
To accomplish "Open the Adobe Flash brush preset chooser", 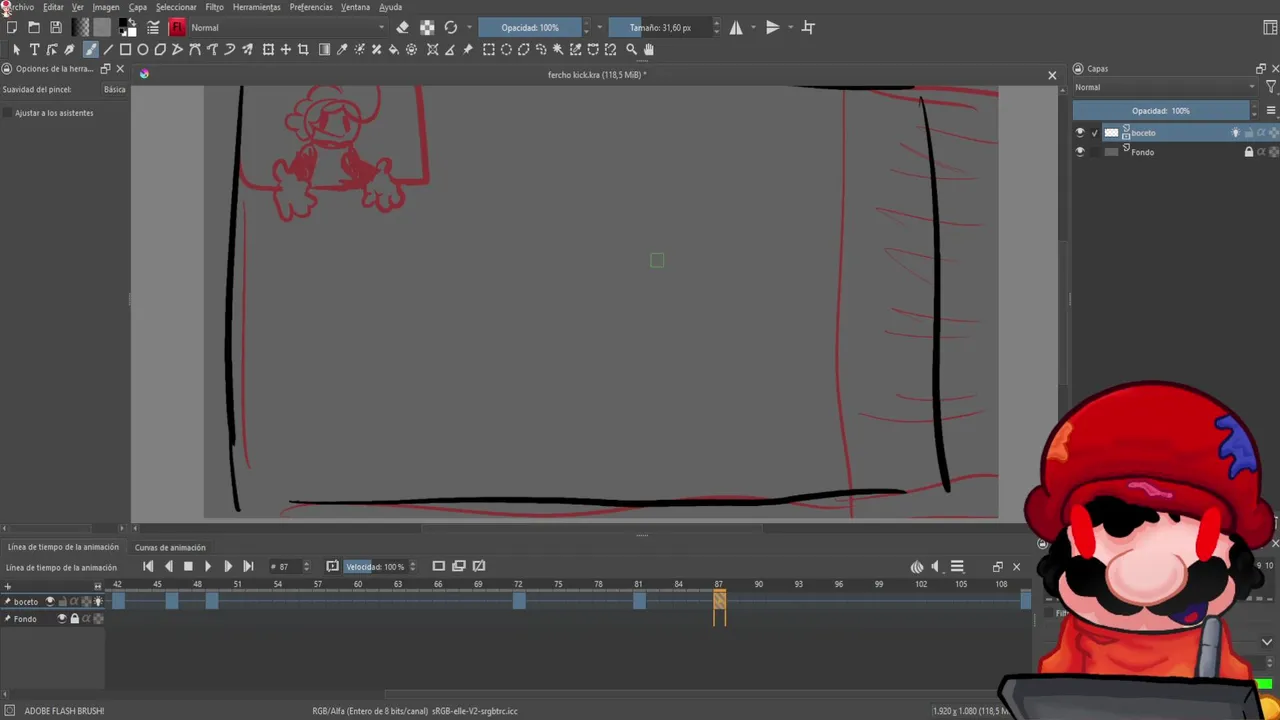I will (x=178, y=27).
